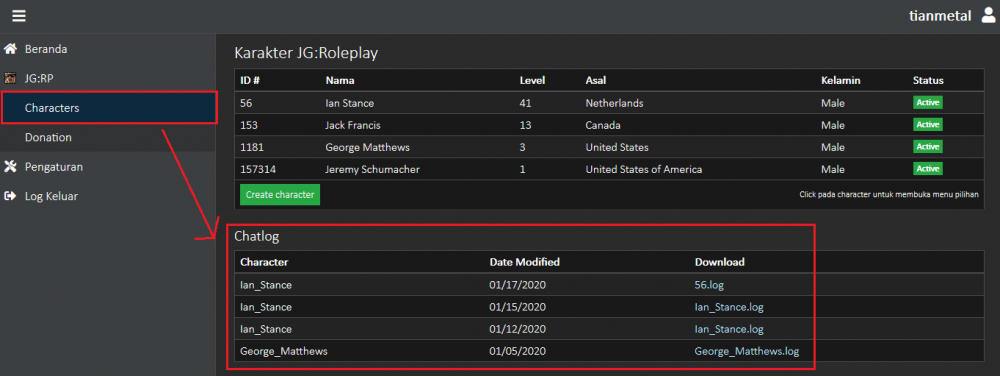Click the Nama column header
This screenshot has width=1000, height=376.
[x=340, y=81]
